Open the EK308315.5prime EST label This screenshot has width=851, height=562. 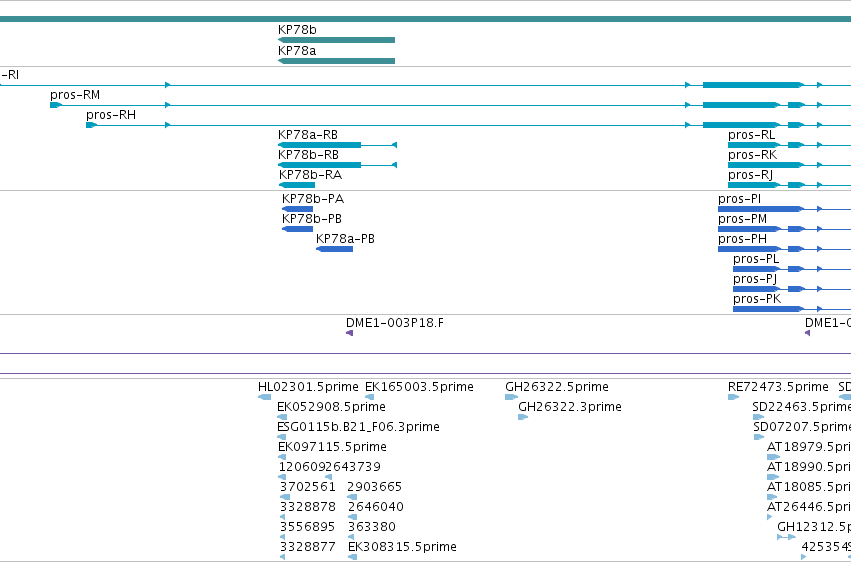click(402, 547)
